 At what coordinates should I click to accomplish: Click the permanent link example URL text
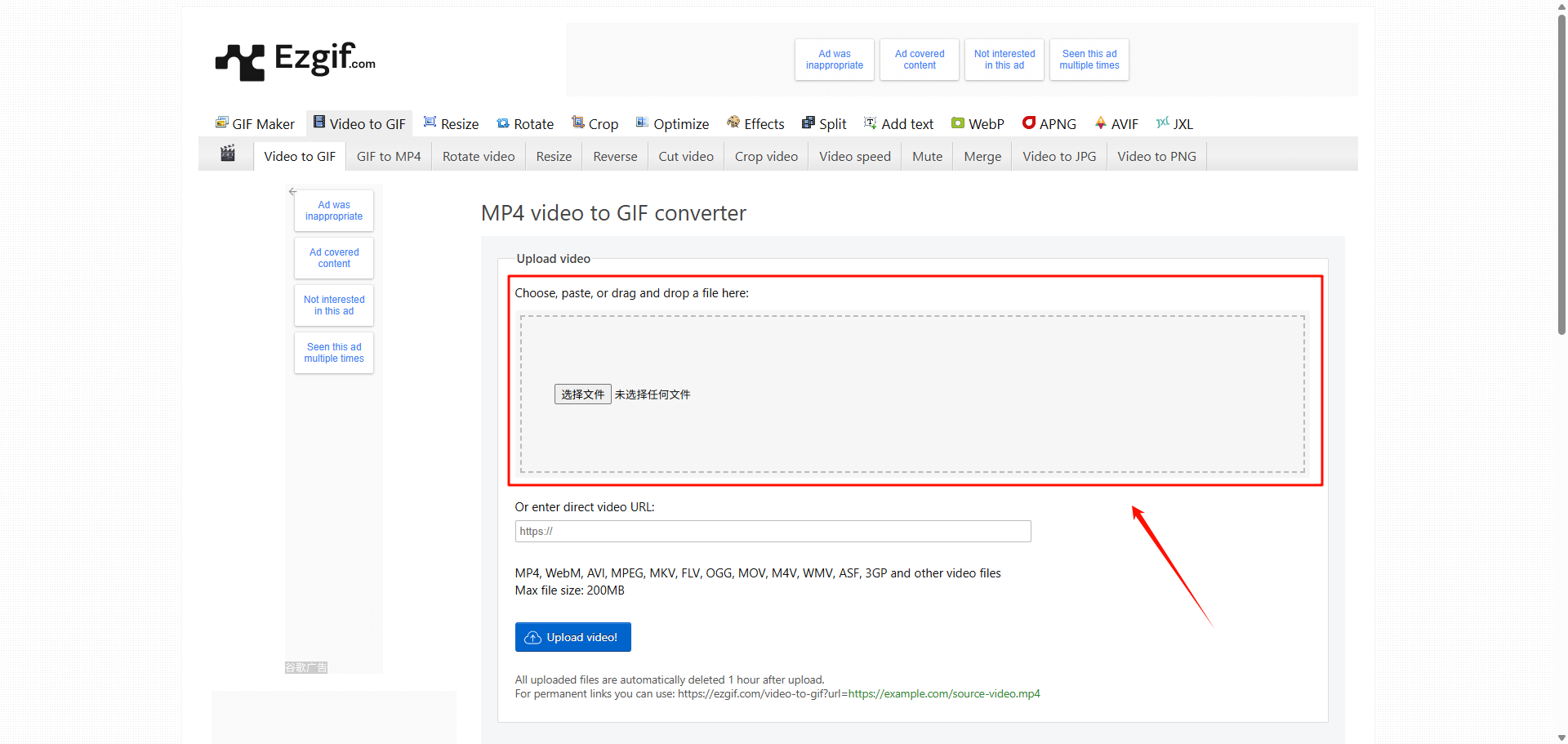click(x=859, y=694)
